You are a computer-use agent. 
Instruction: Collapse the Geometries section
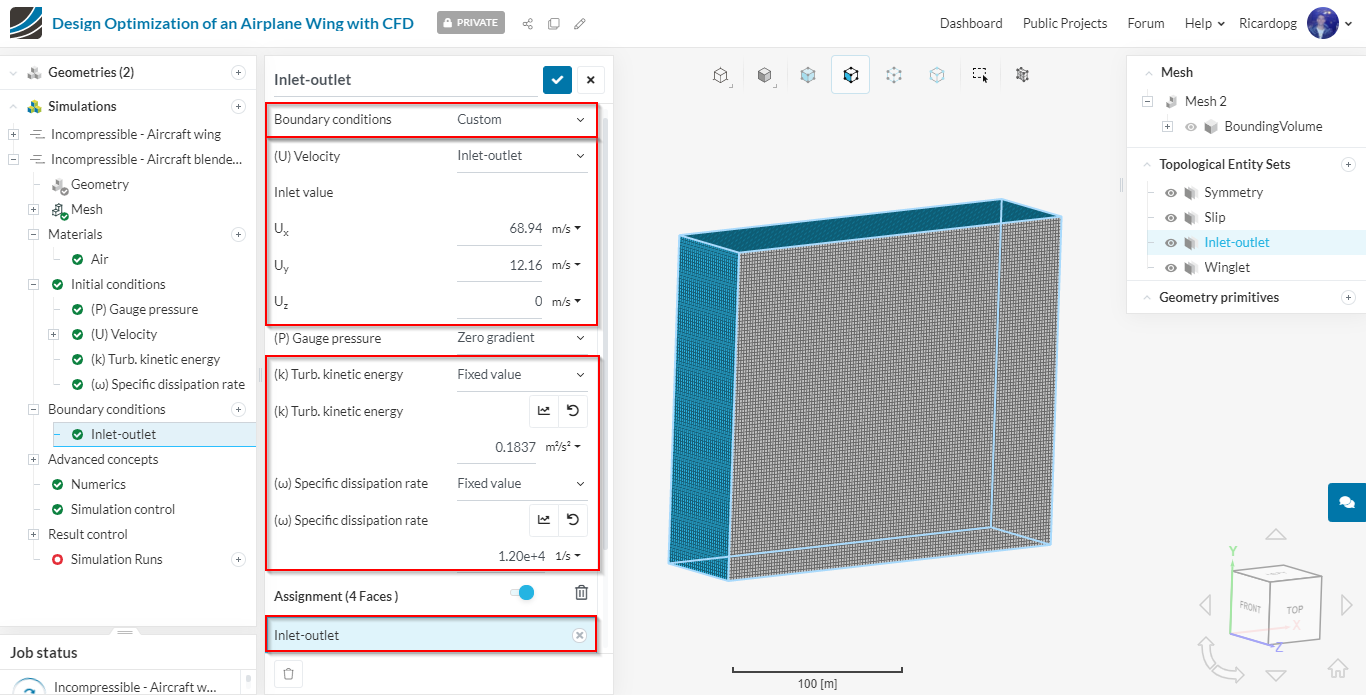click(13, 72)
